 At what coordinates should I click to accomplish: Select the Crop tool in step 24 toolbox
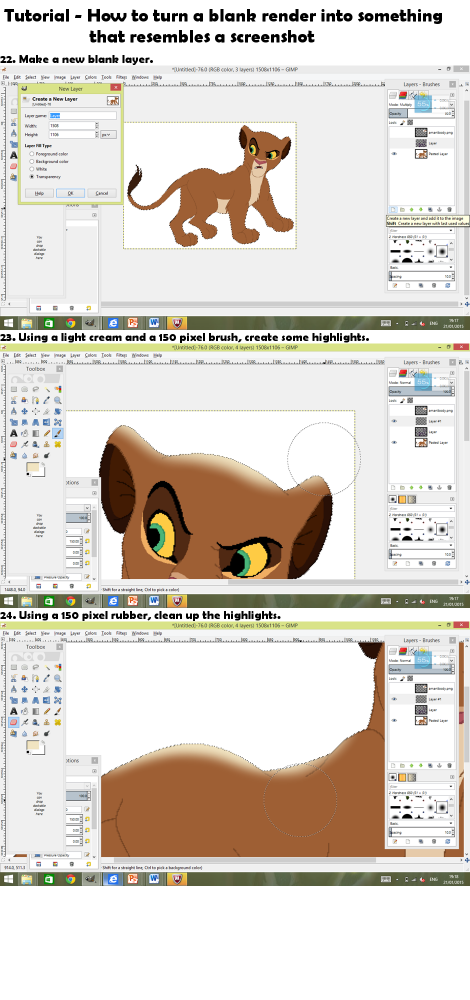pyautogui.click(x=47, y=689)
